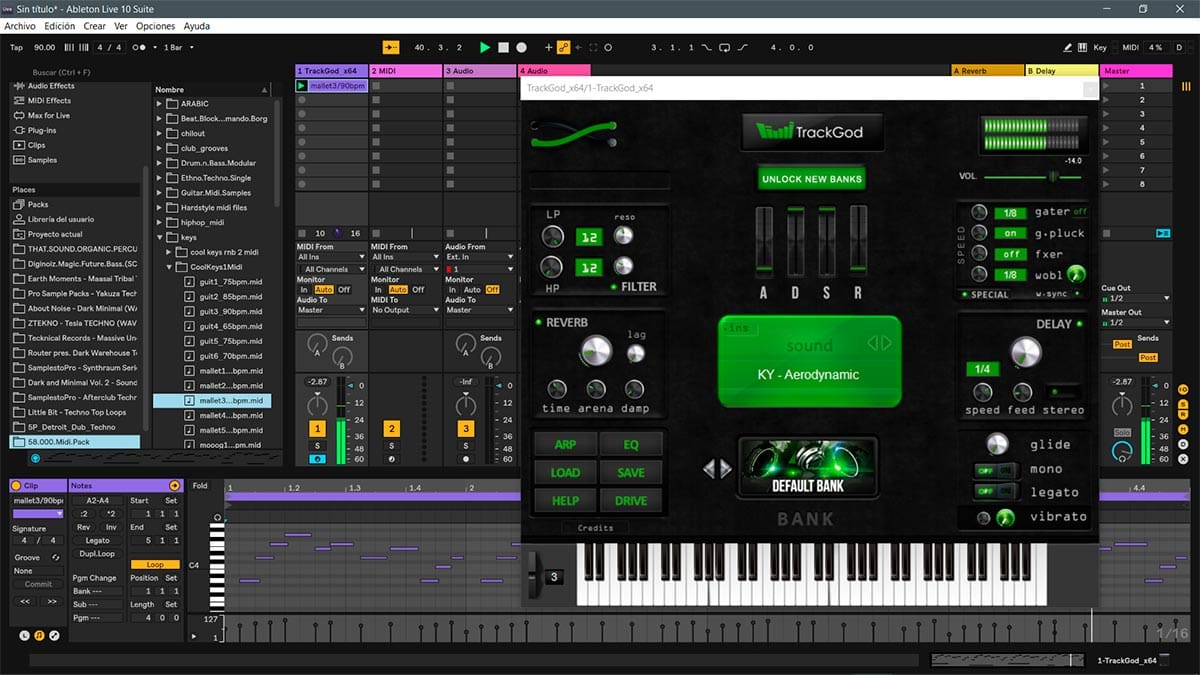Toggle the legato OFF/ON switch in TrackGod
Image resolution: width=1200 pixels, height=675 pixels.
coord(996,492)
